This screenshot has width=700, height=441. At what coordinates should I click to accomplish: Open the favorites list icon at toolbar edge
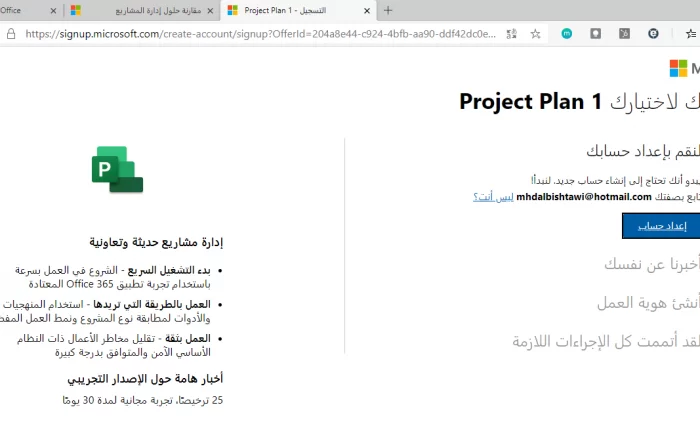tap(691, 33)
